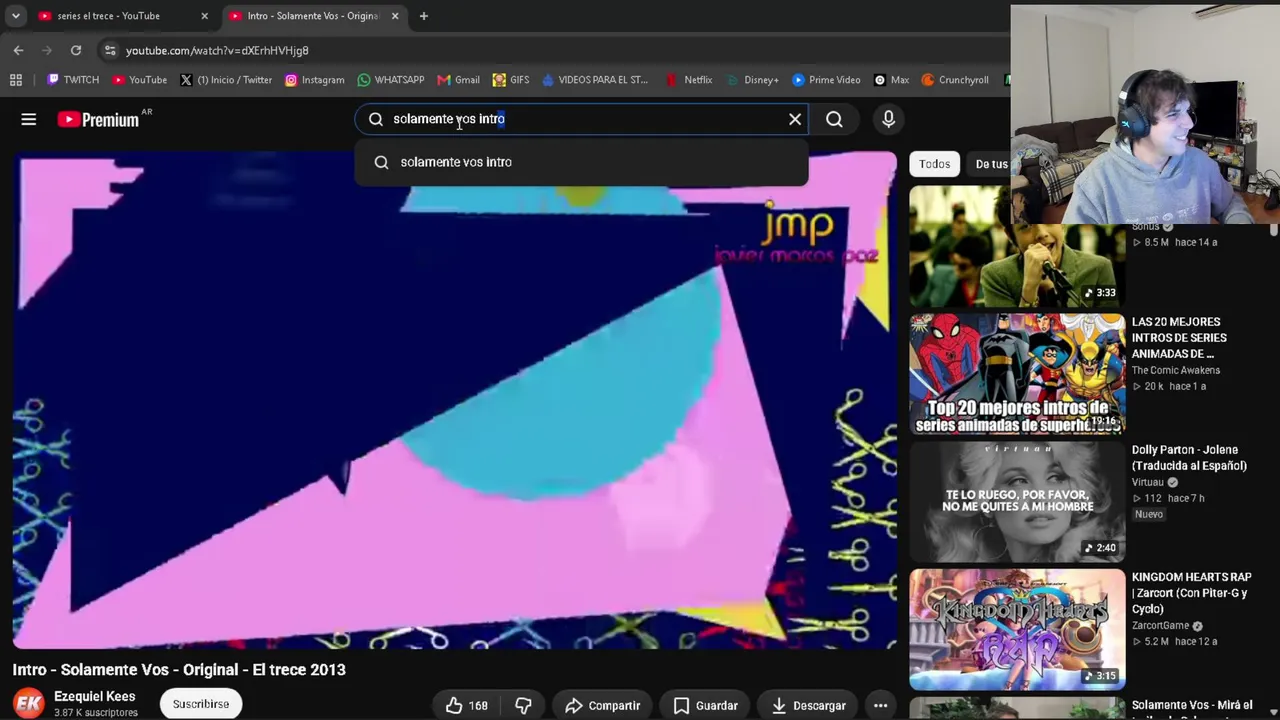Open the Gmail bookmark

[458, 80]
